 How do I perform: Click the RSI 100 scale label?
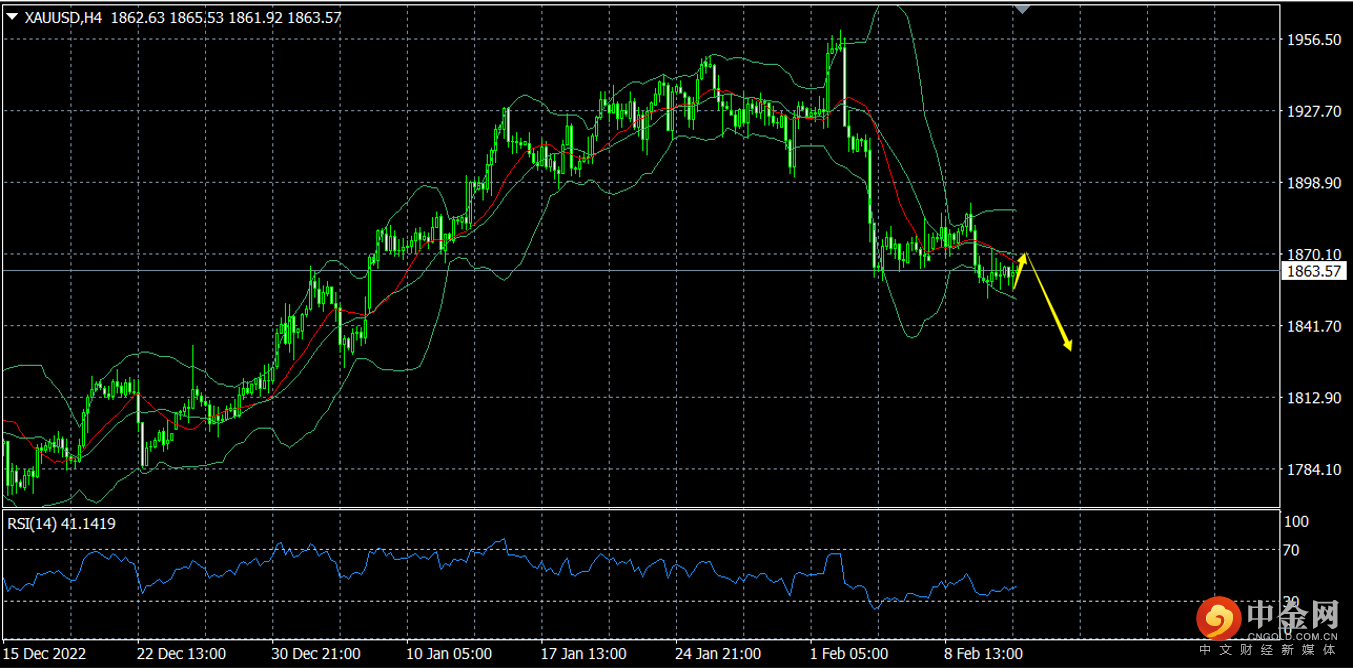tap(1295, 522)
